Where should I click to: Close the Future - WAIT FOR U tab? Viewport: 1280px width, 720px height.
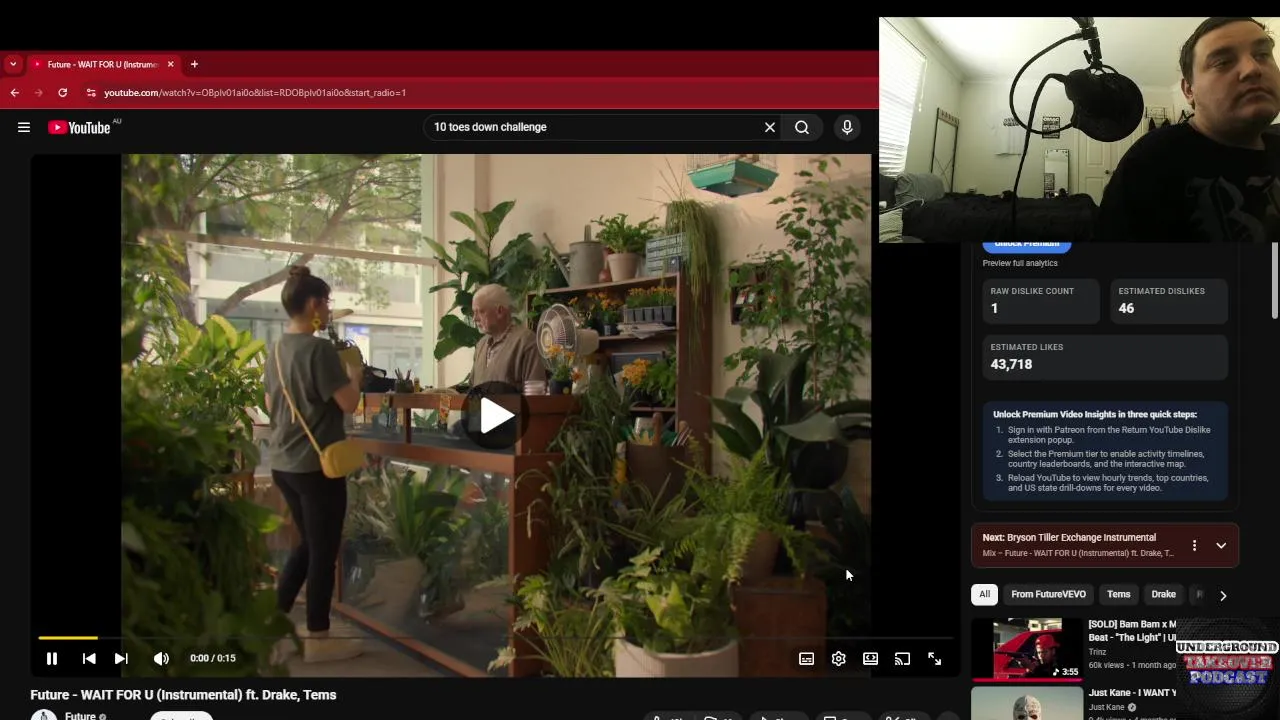170,64
